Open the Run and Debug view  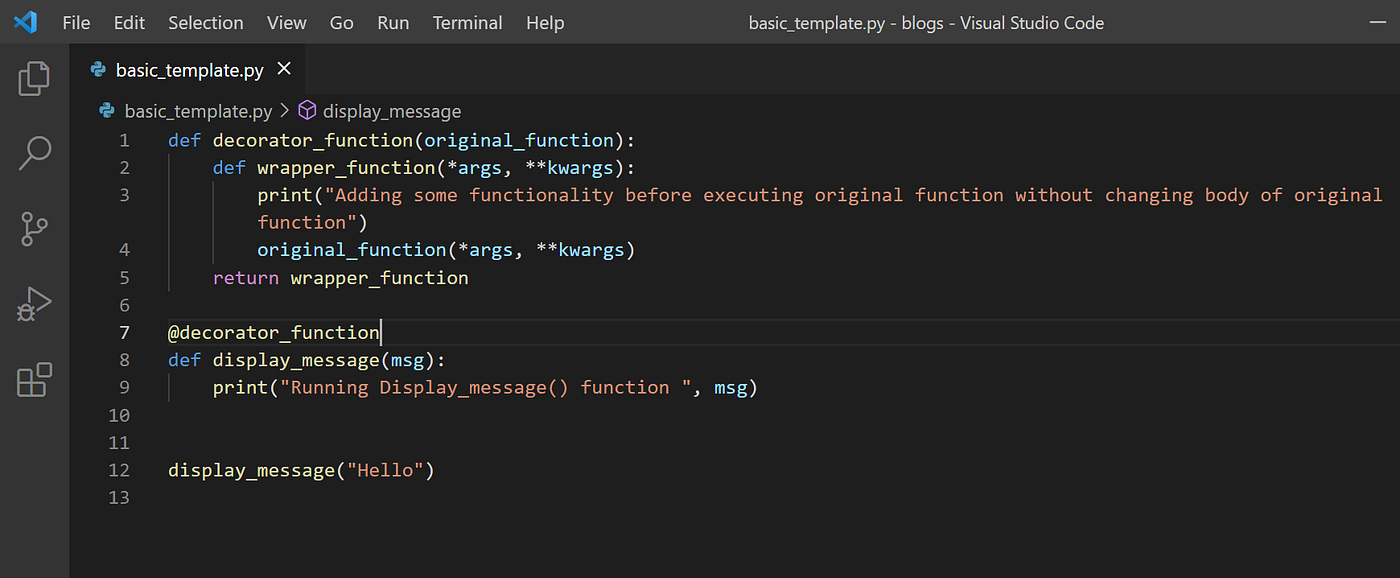(x=34, y=304)
